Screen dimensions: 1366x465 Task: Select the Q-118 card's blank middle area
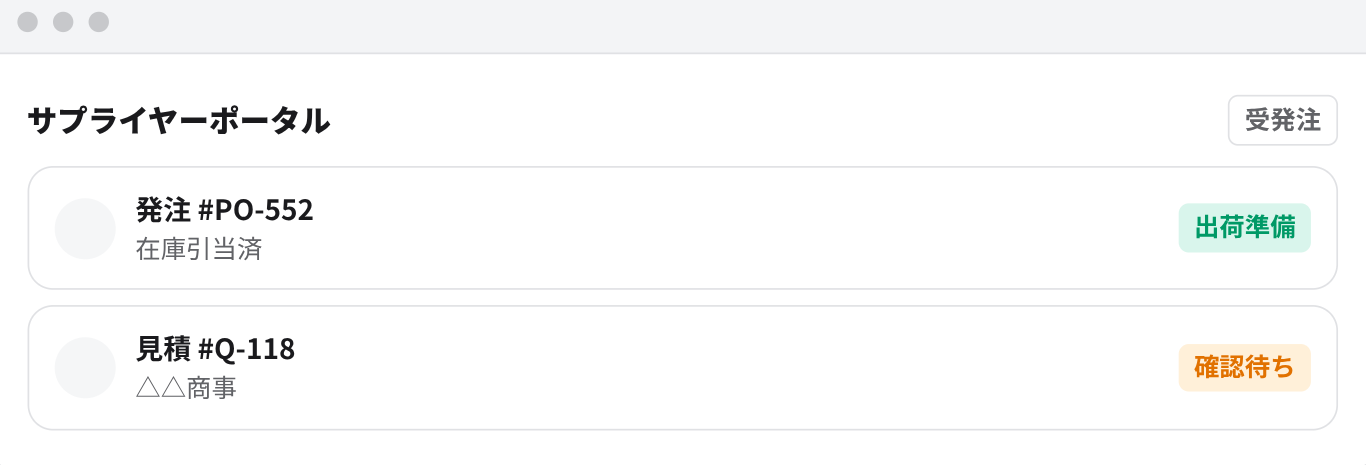click(x=740, y=368)
